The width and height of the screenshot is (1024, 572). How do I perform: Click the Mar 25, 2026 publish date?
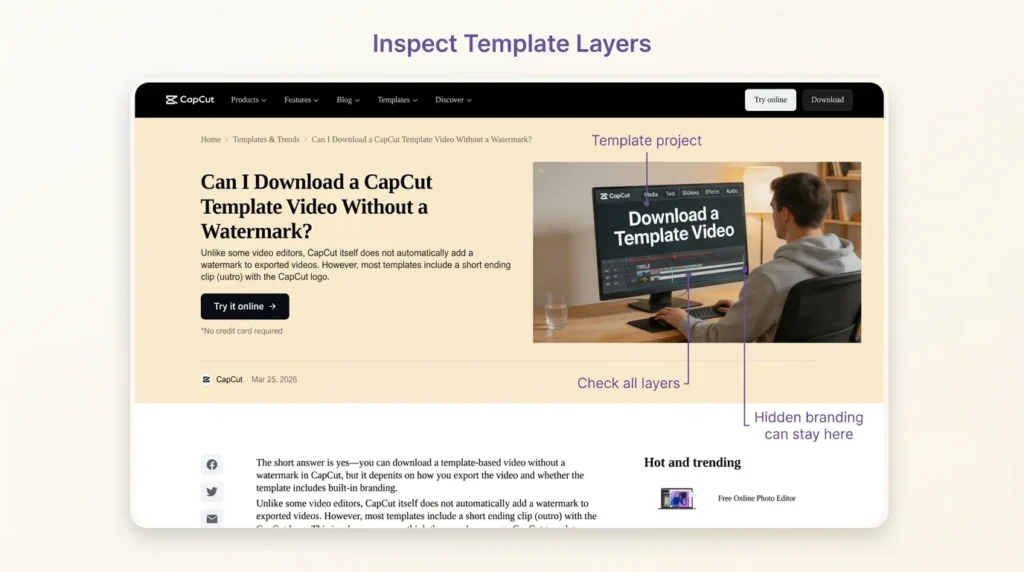pos(274,379)
